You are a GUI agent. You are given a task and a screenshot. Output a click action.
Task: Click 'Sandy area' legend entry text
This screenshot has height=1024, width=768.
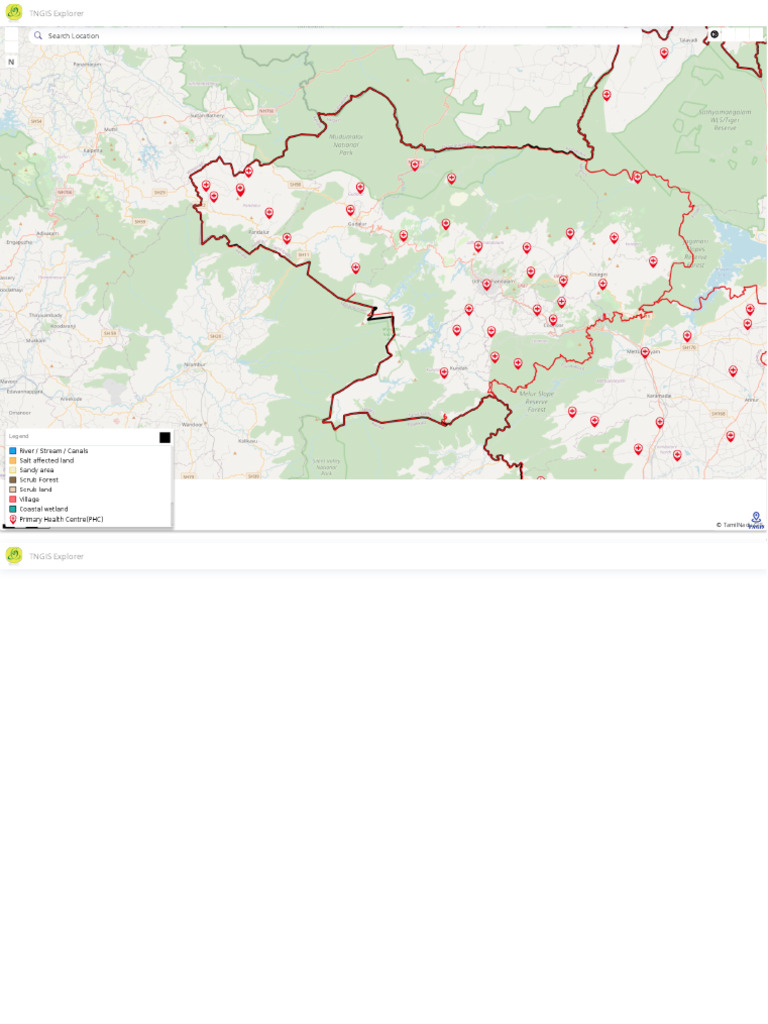[37, 470]
